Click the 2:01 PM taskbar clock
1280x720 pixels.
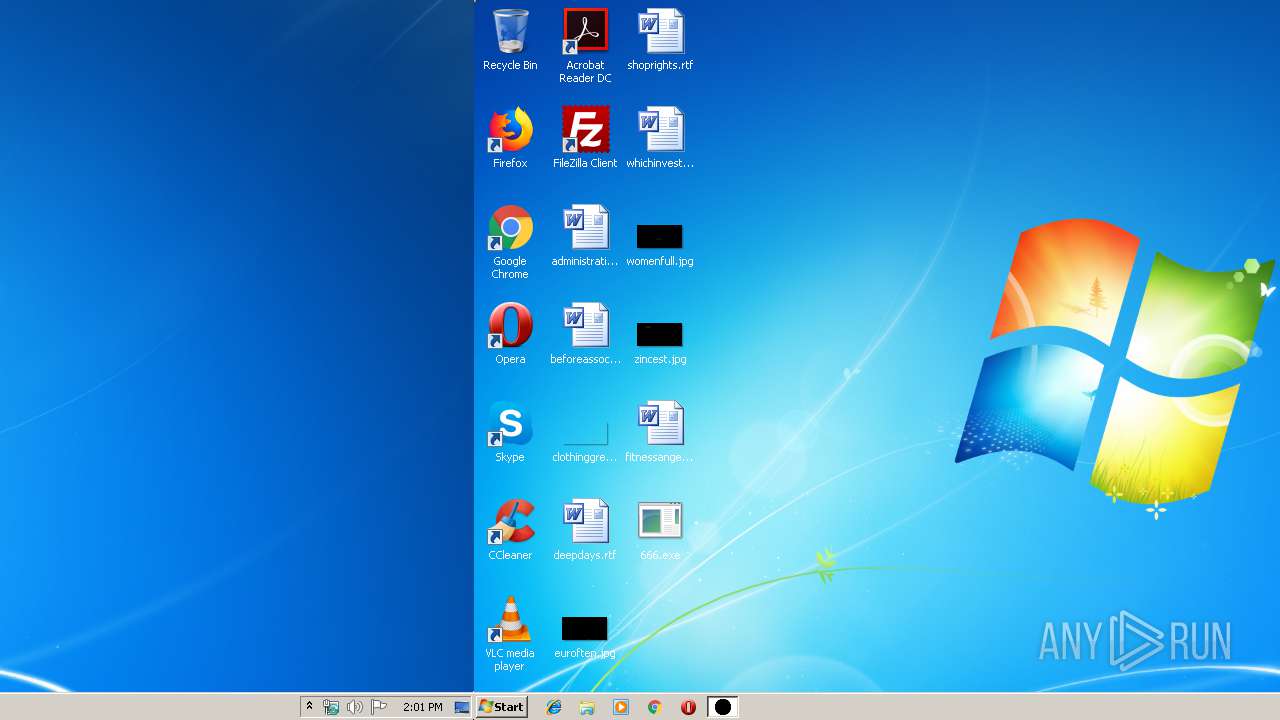coord(423,707)
